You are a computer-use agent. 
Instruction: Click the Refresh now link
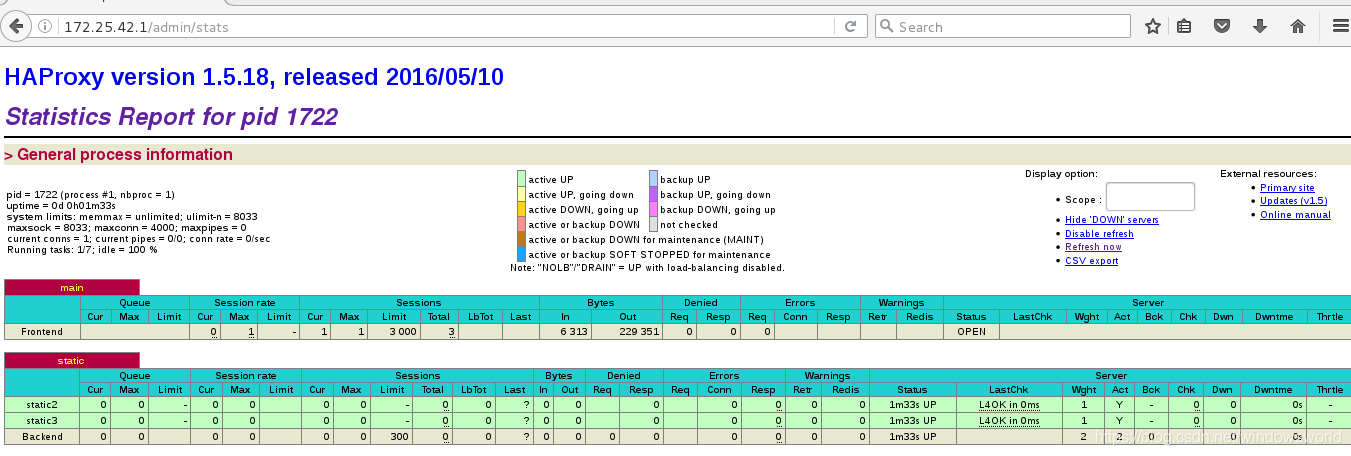point(1093,247)
